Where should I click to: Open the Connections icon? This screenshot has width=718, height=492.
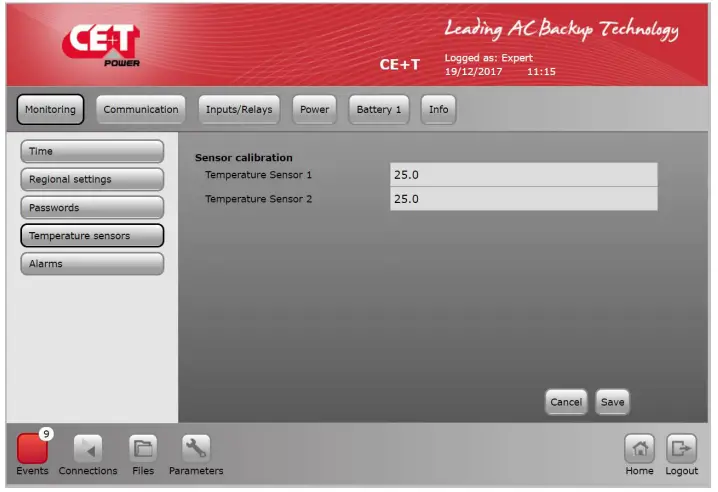87,448
